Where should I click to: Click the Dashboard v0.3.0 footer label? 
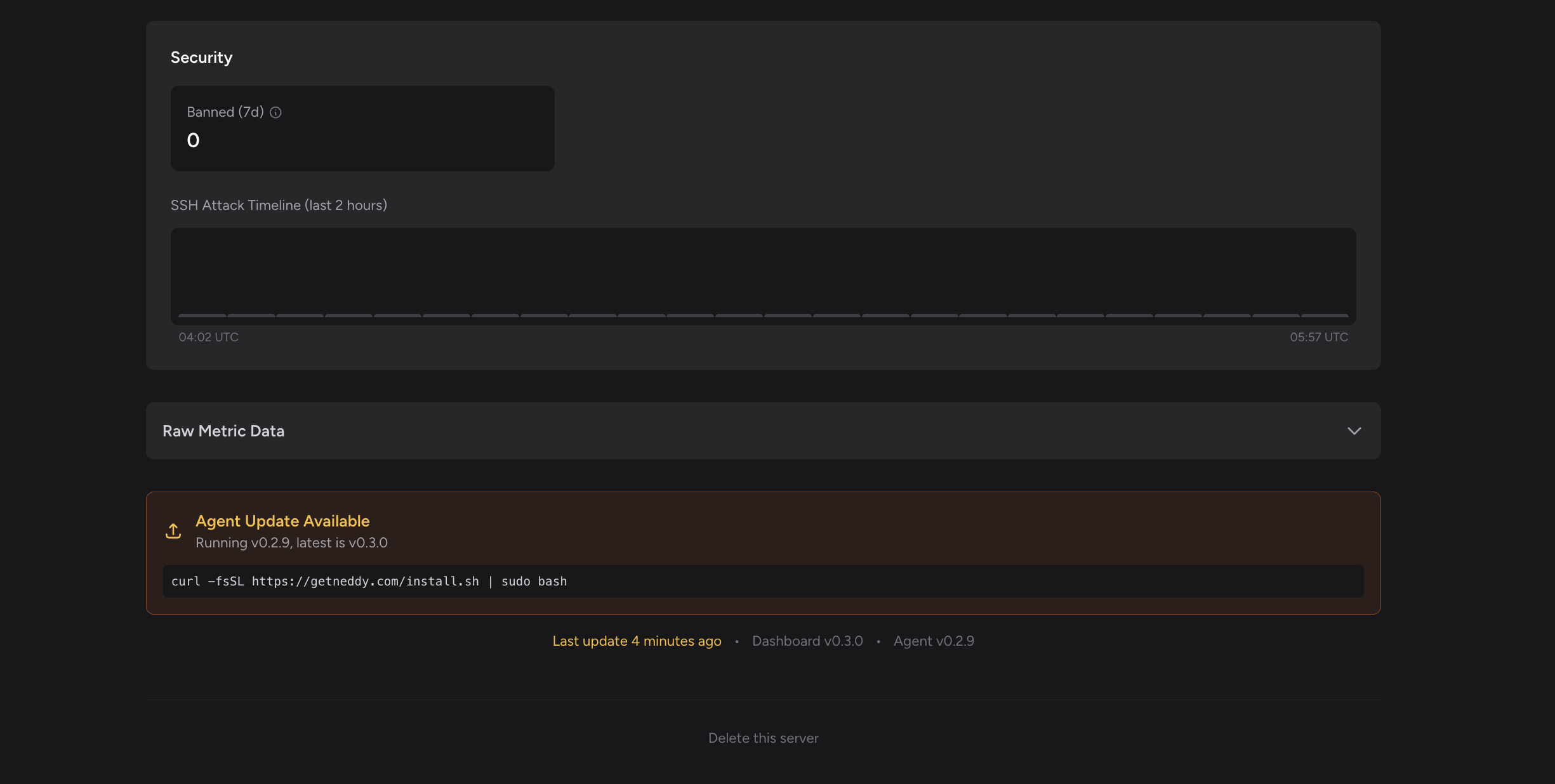click(807, 641)
